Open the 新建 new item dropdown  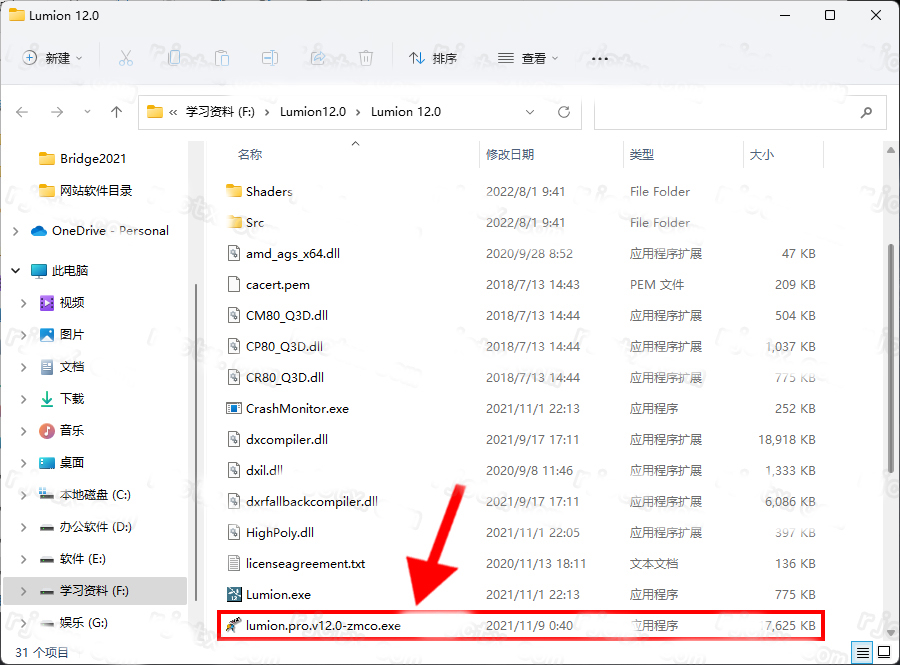[53, 58]
